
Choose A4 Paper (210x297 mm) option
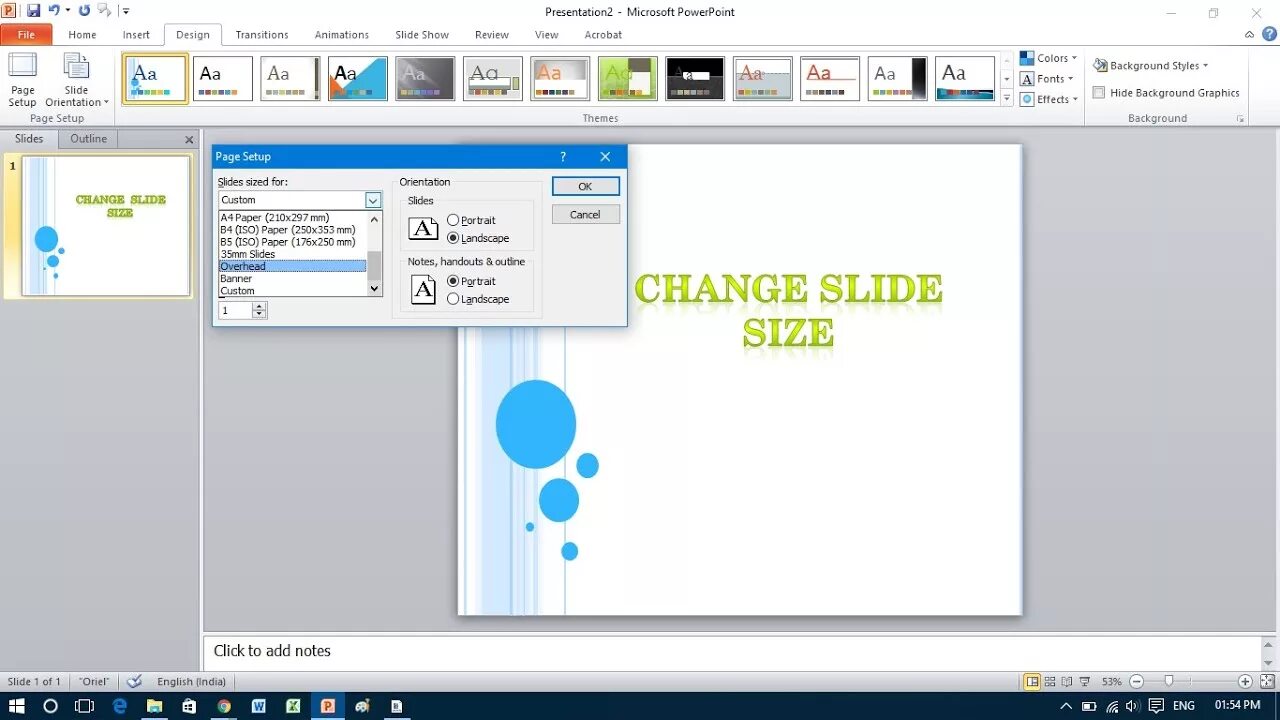(293, 218)
